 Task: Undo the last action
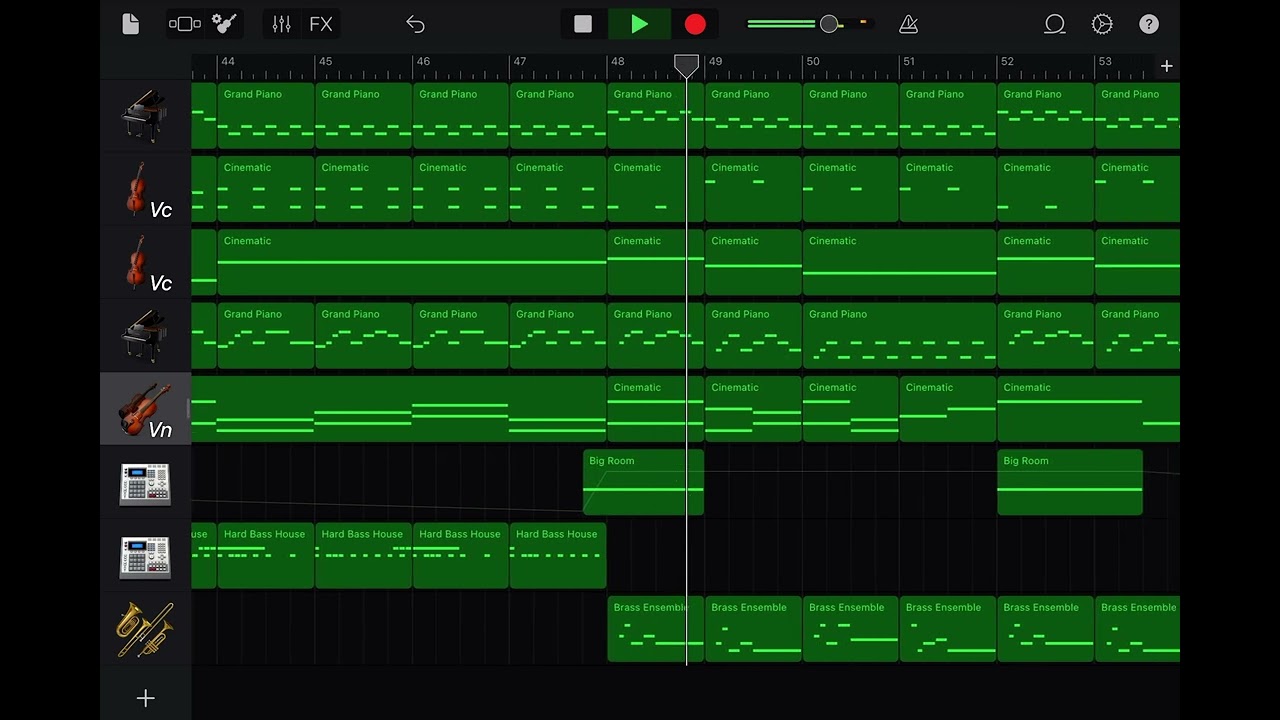tap(415, 24)
